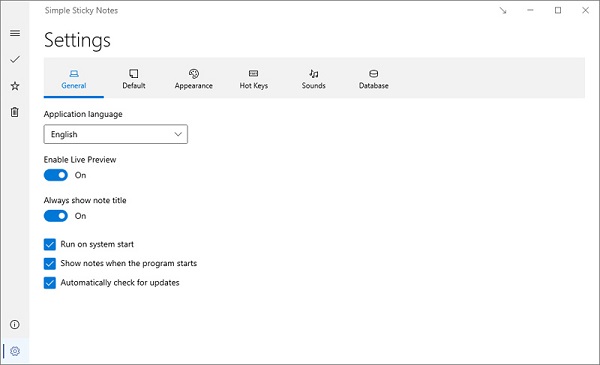Screen dimensions: 600x365
Task: Select the Appearance palette icon tab
Action: click(194, 79)
